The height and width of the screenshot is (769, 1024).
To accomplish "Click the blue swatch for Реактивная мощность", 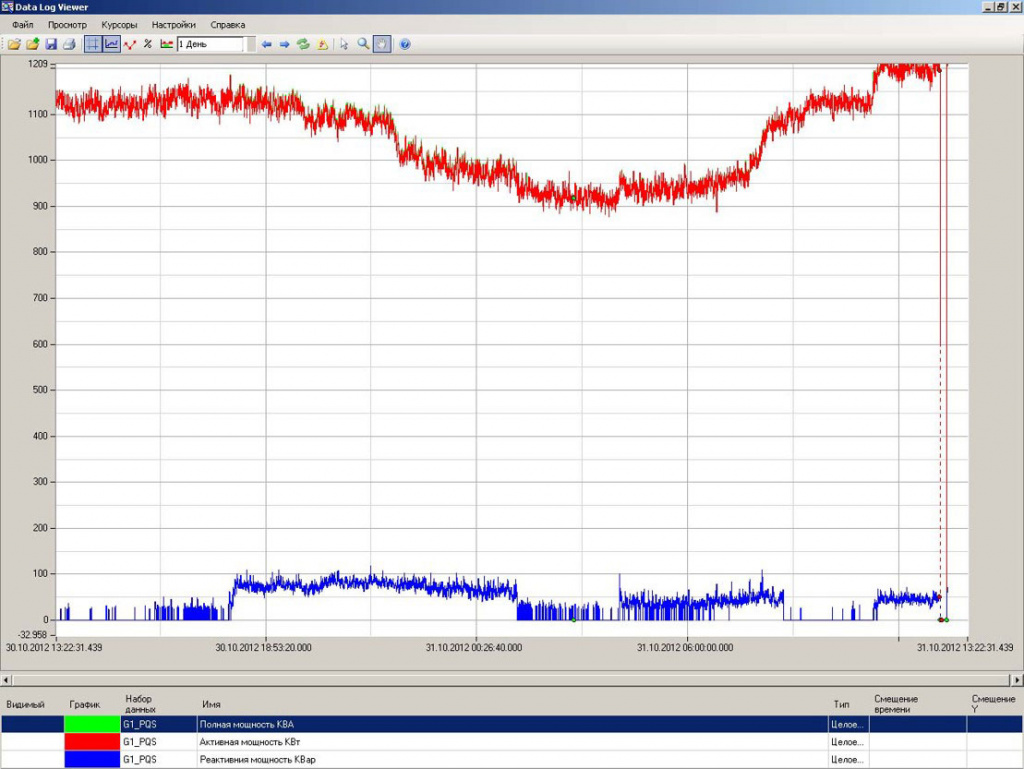I will tap(92, 759).
